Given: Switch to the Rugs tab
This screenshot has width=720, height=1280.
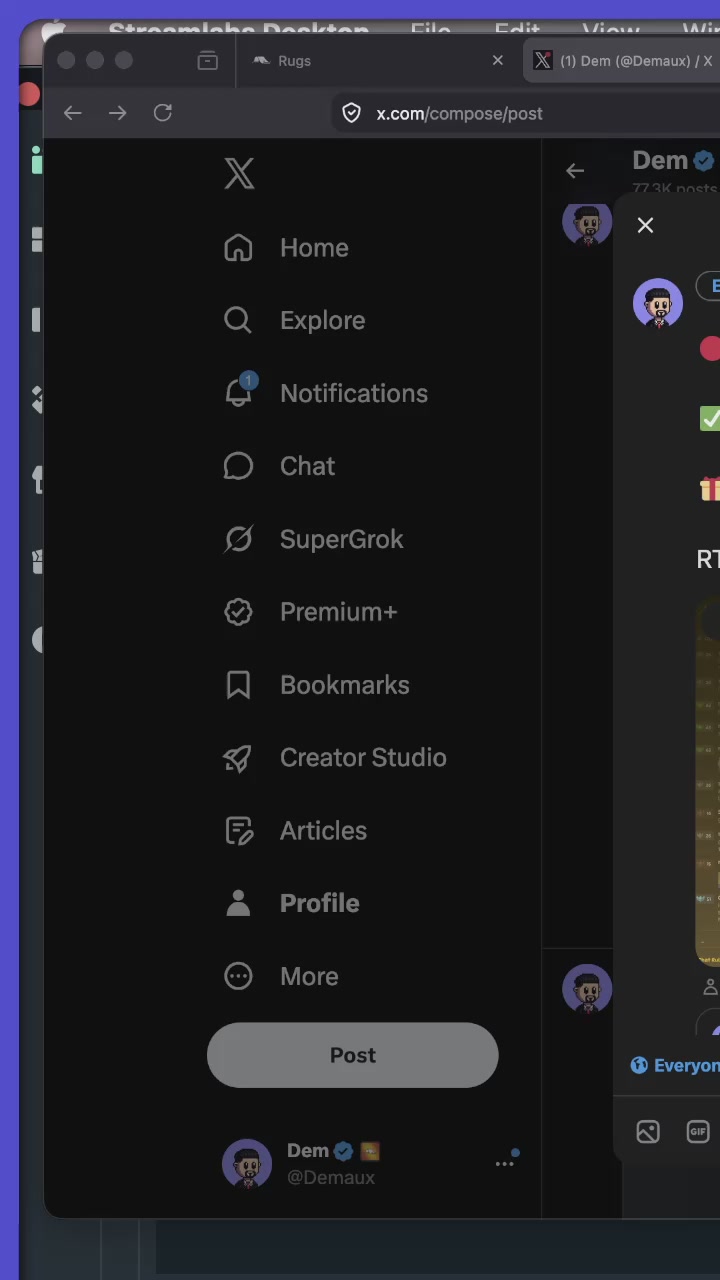Looking at the screenshot, I should click(379, 61).
